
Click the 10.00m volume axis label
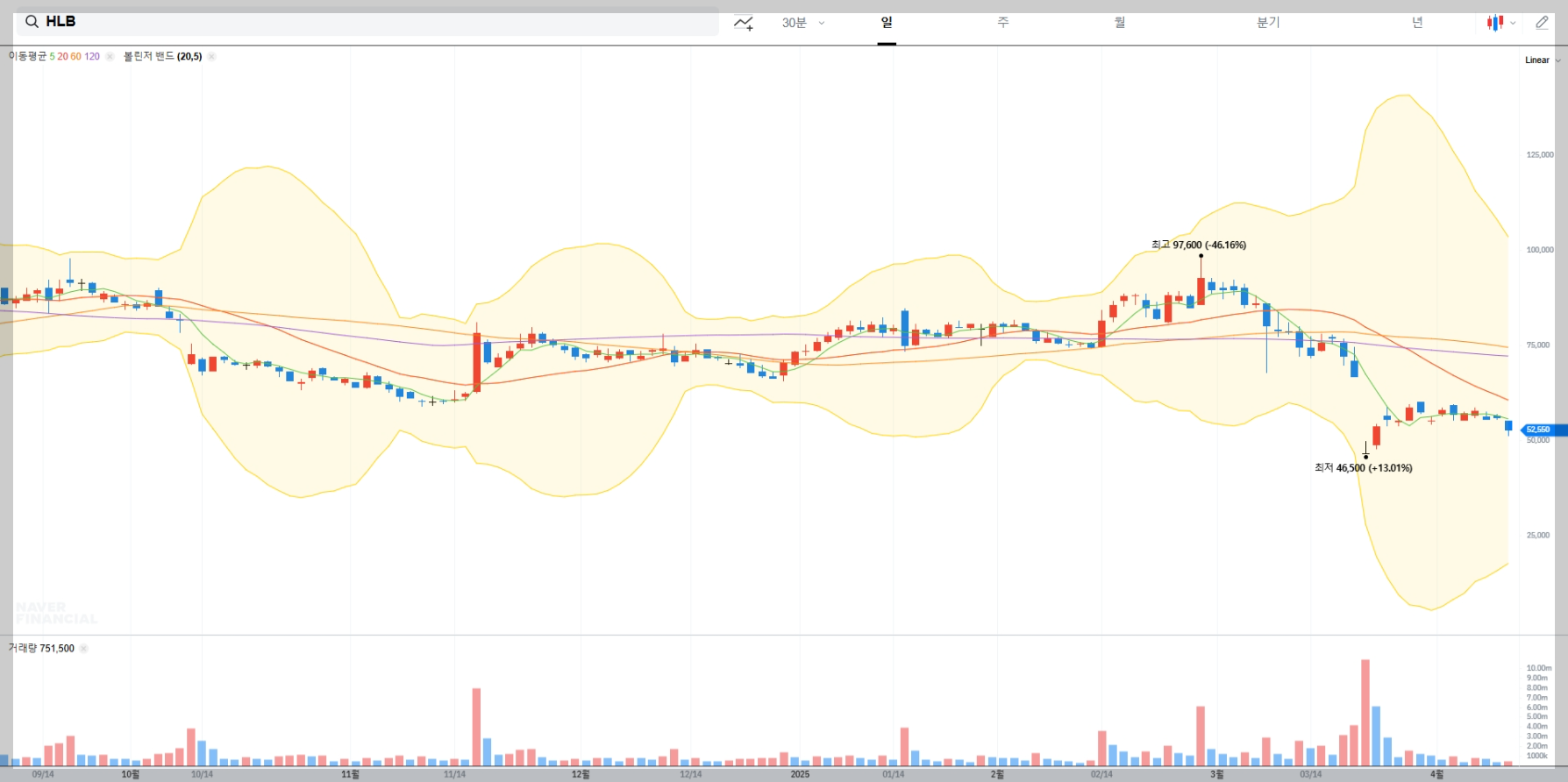pos(1539,668)
